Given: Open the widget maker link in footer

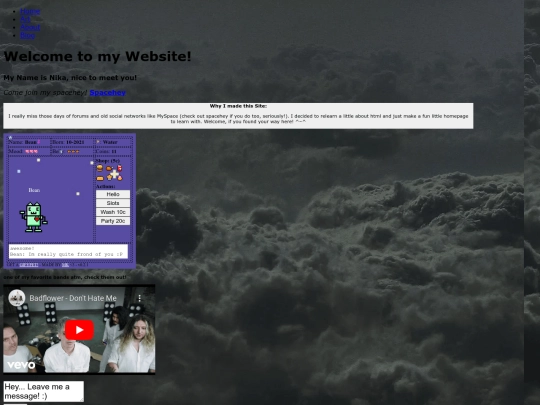Looking at the screenshot, I should click(x=65, y=265).
